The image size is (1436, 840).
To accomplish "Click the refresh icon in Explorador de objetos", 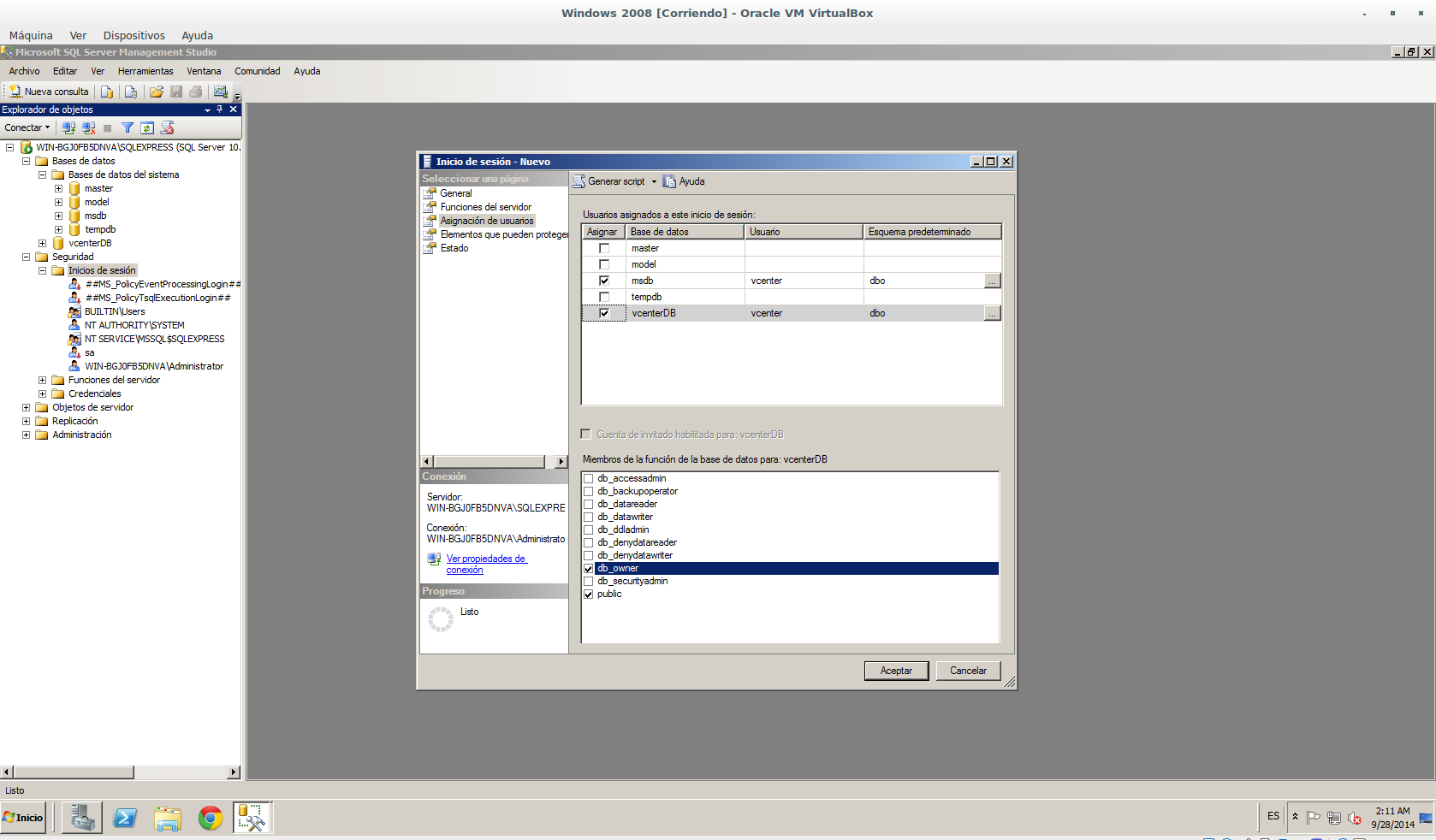I will (x=147, y=127).
